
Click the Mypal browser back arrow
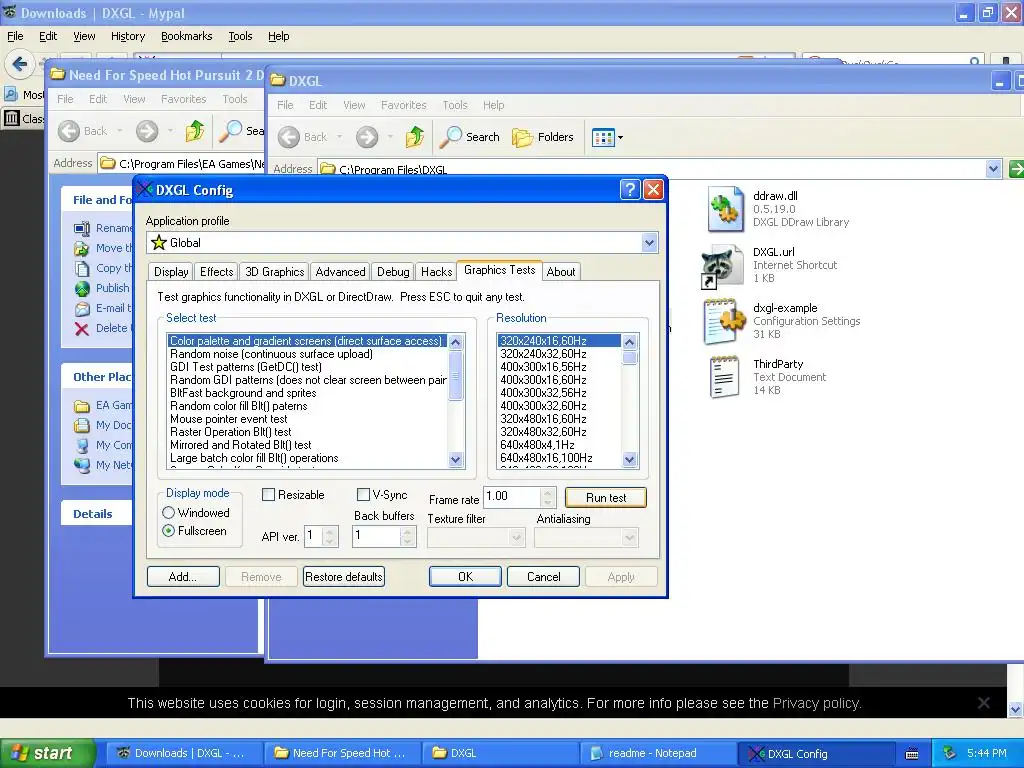click(x=20, y=64)
